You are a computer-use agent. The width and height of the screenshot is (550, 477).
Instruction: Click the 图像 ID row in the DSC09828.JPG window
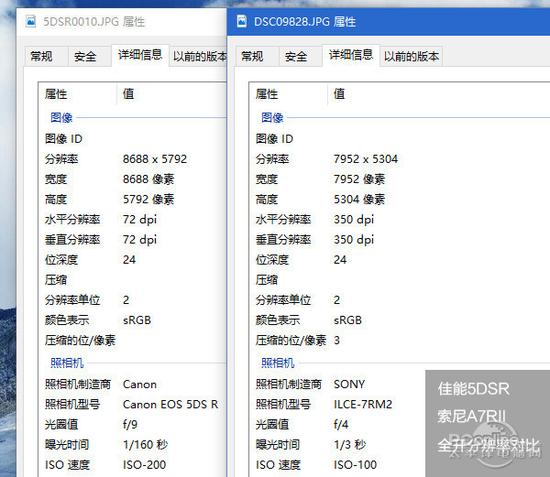point(400,139)
